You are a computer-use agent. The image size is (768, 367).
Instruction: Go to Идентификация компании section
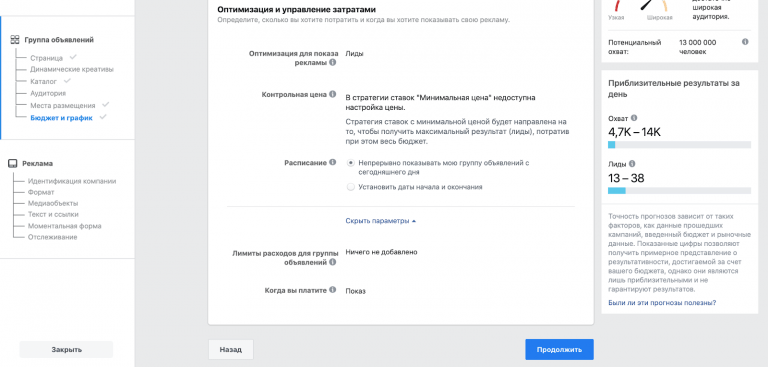[x=72, y=181]
